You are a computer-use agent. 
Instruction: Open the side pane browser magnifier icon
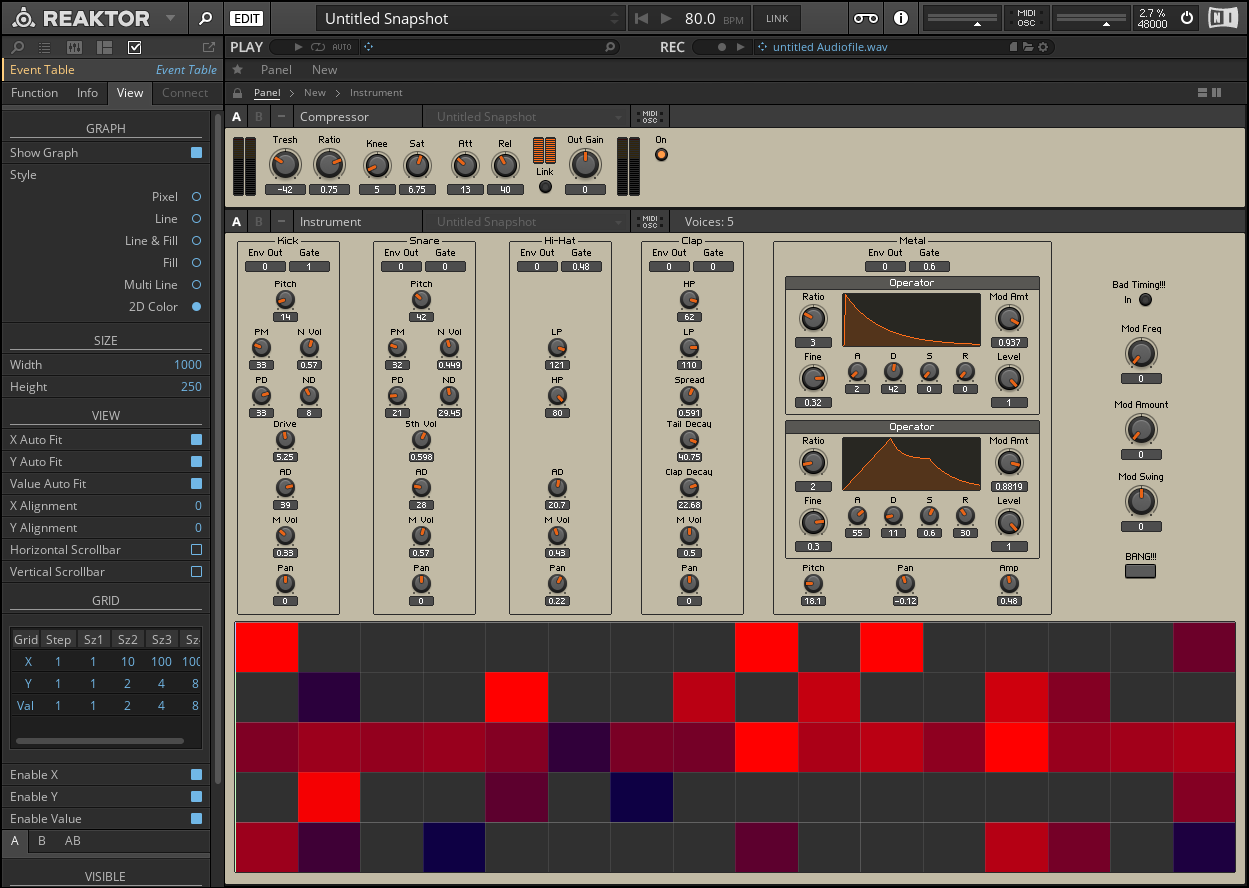(17, 47)
